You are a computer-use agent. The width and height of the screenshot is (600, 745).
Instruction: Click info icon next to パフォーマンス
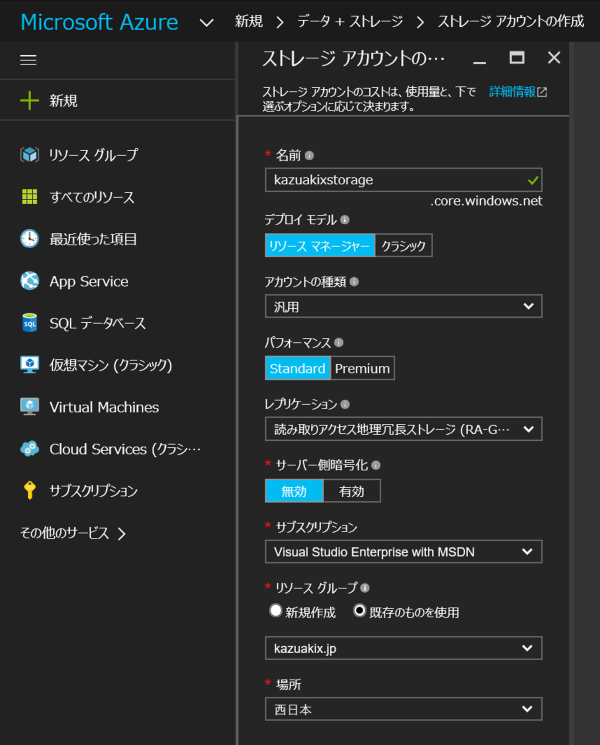point(339,343)
